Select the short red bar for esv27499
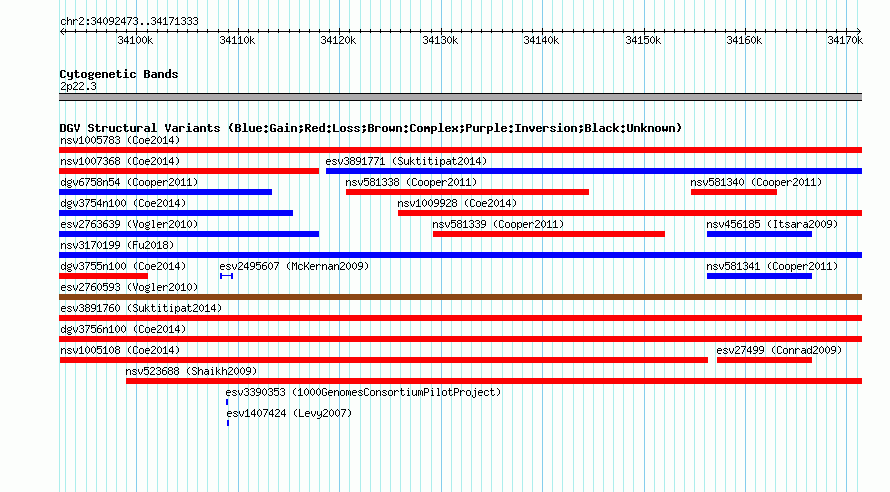The height and width of the screenshot is (492, 890). (x=765, y=360)
